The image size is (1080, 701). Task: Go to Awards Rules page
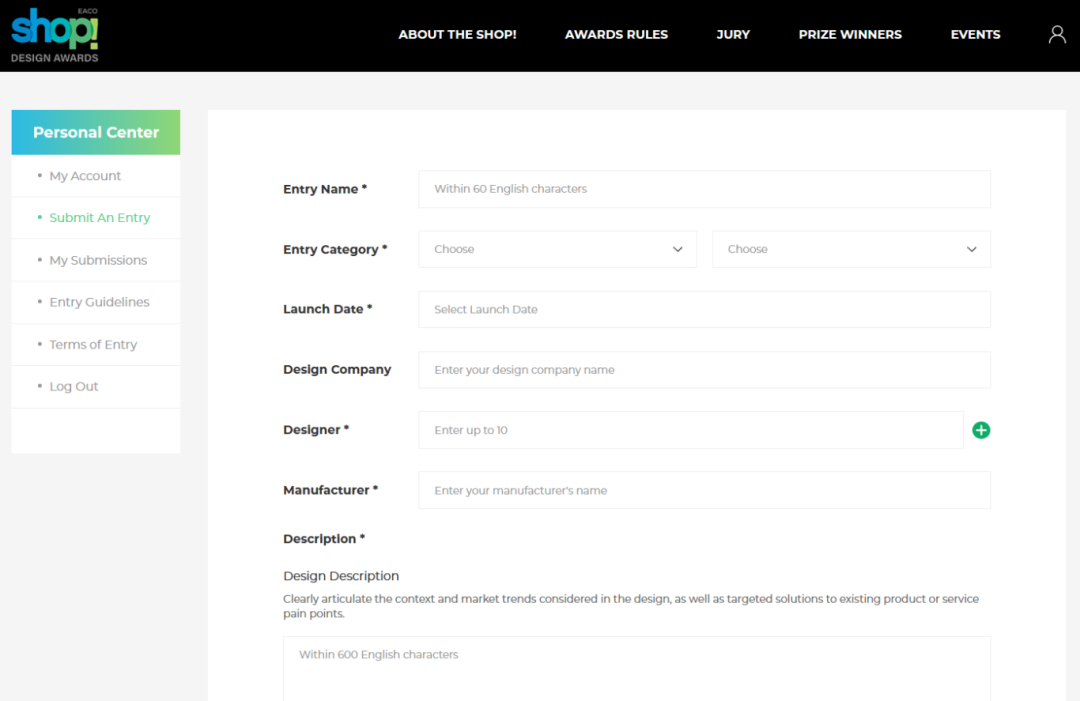(x=616, y=35)
